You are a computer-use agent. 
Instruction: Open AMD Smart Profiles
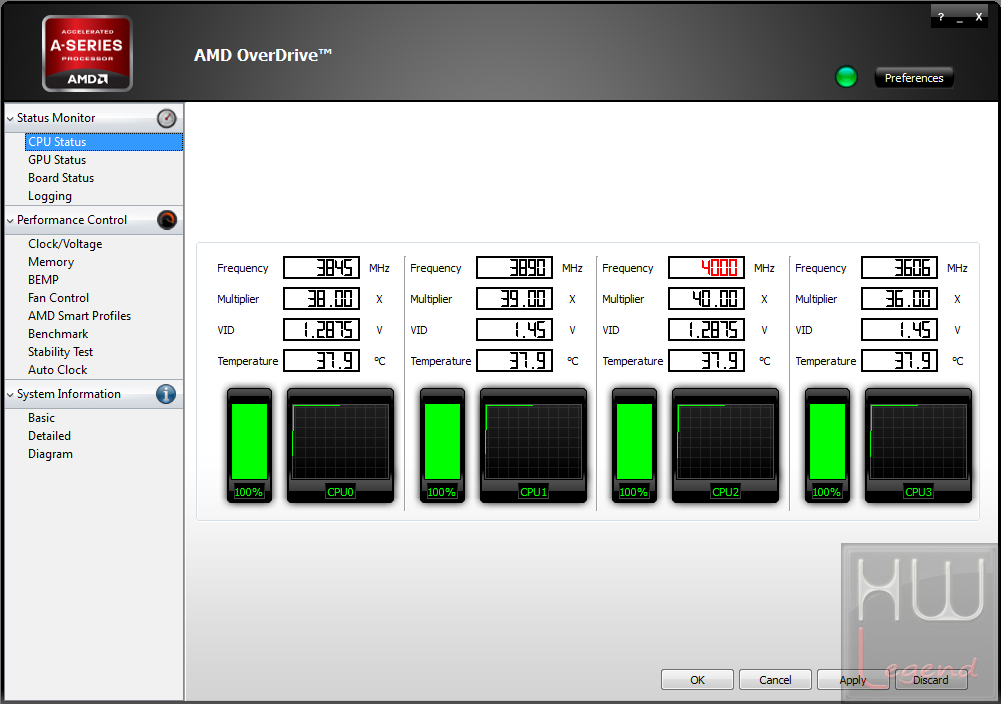(x=79, y=316)
